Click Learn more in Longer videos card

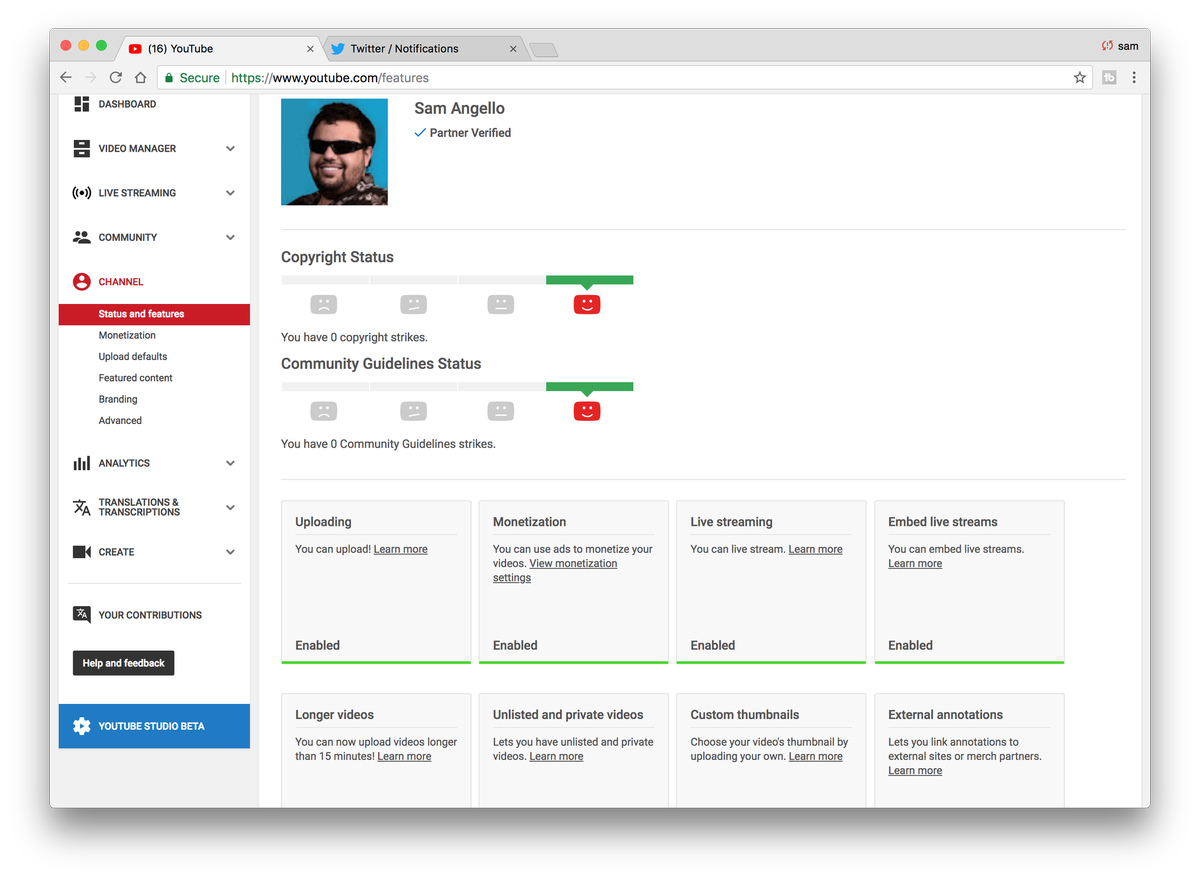tap(404, 756)
